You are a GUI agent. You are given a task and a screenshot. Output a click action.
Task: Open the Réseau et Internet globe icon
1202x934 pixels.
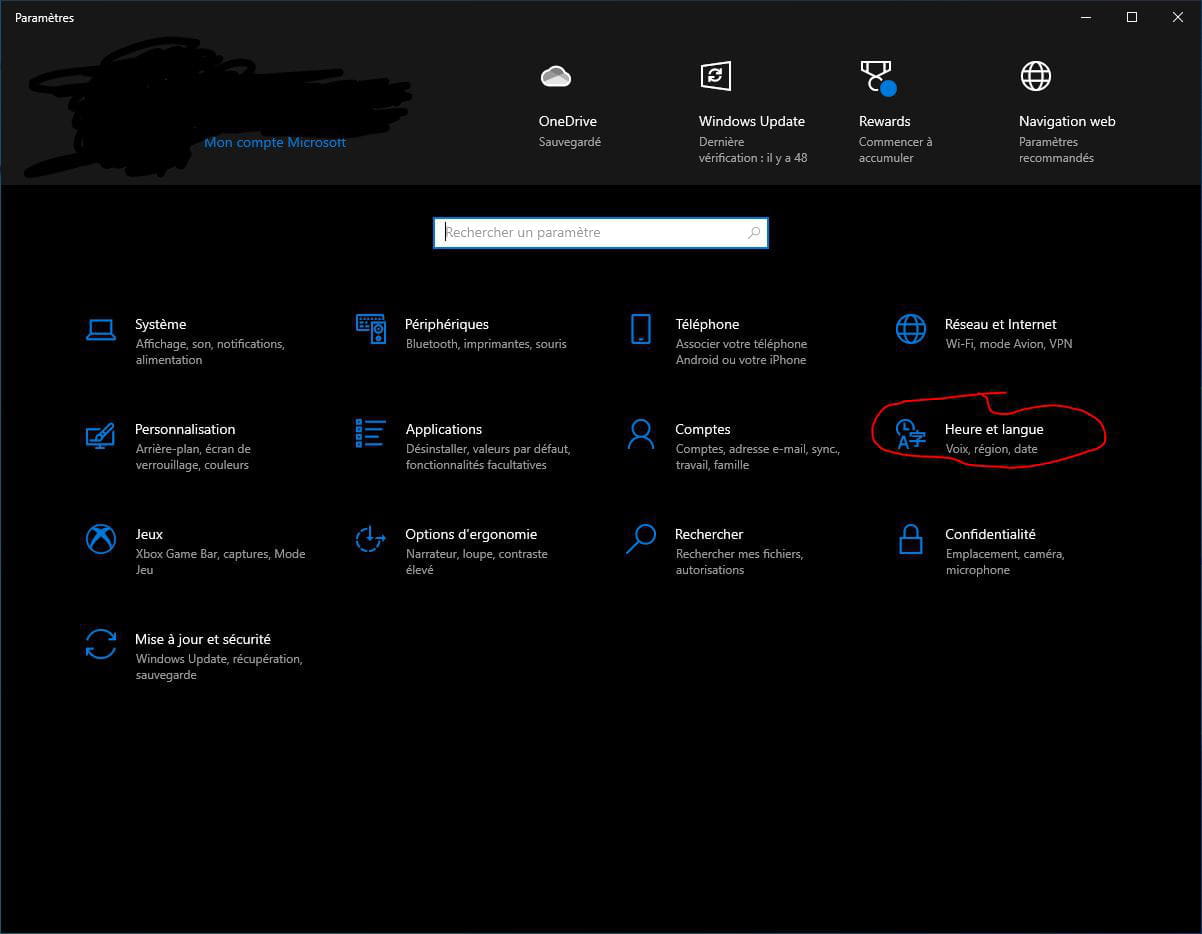coord(911,329)
